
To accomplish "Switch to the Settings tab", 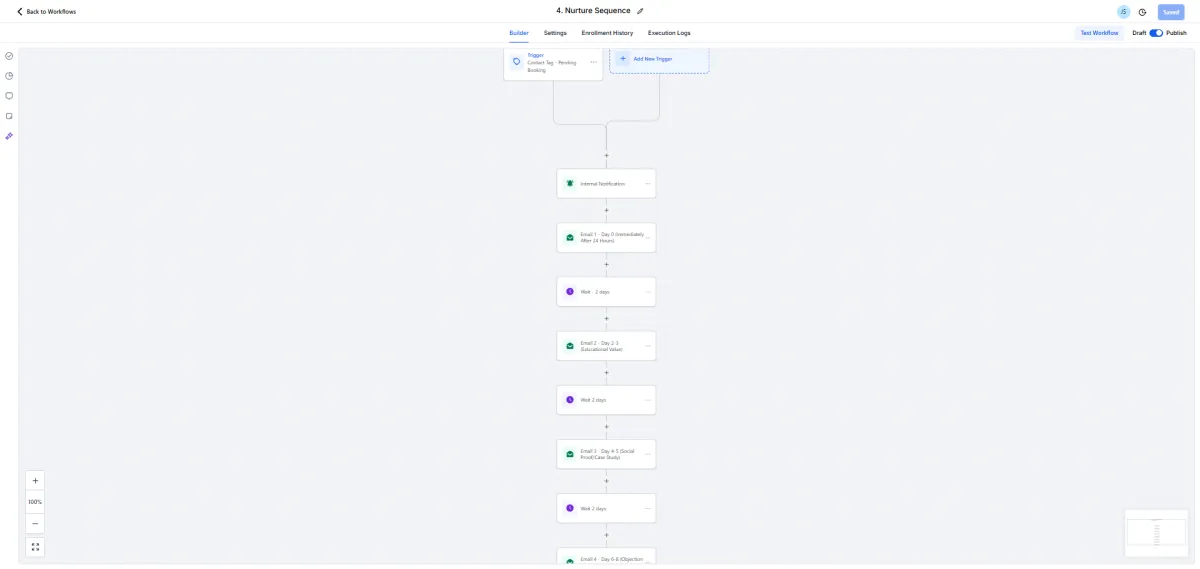I will click(x=555, y=33).
